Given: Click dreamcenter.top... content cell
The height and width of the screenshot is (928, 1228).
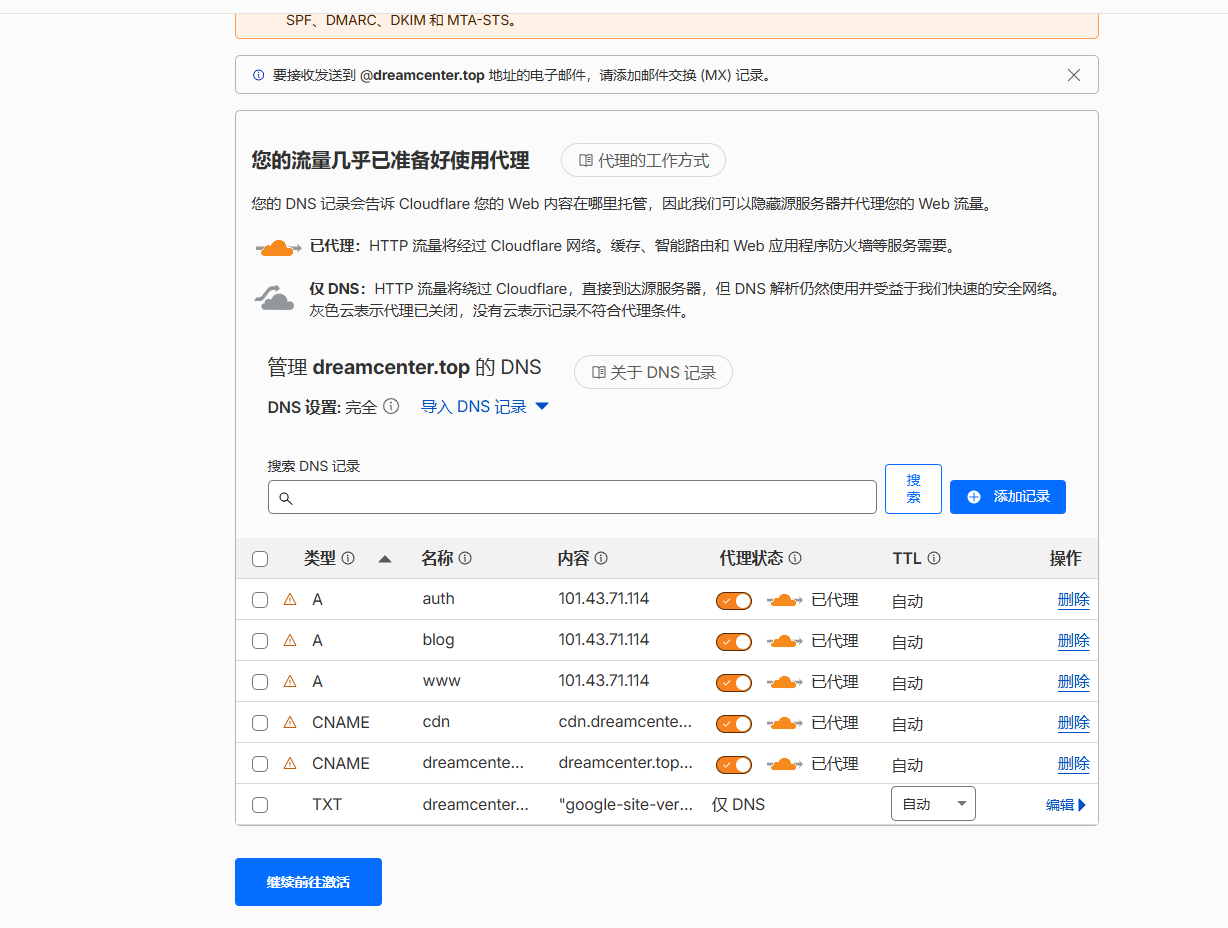Looking at the screenshot, I should coord(625,763).
